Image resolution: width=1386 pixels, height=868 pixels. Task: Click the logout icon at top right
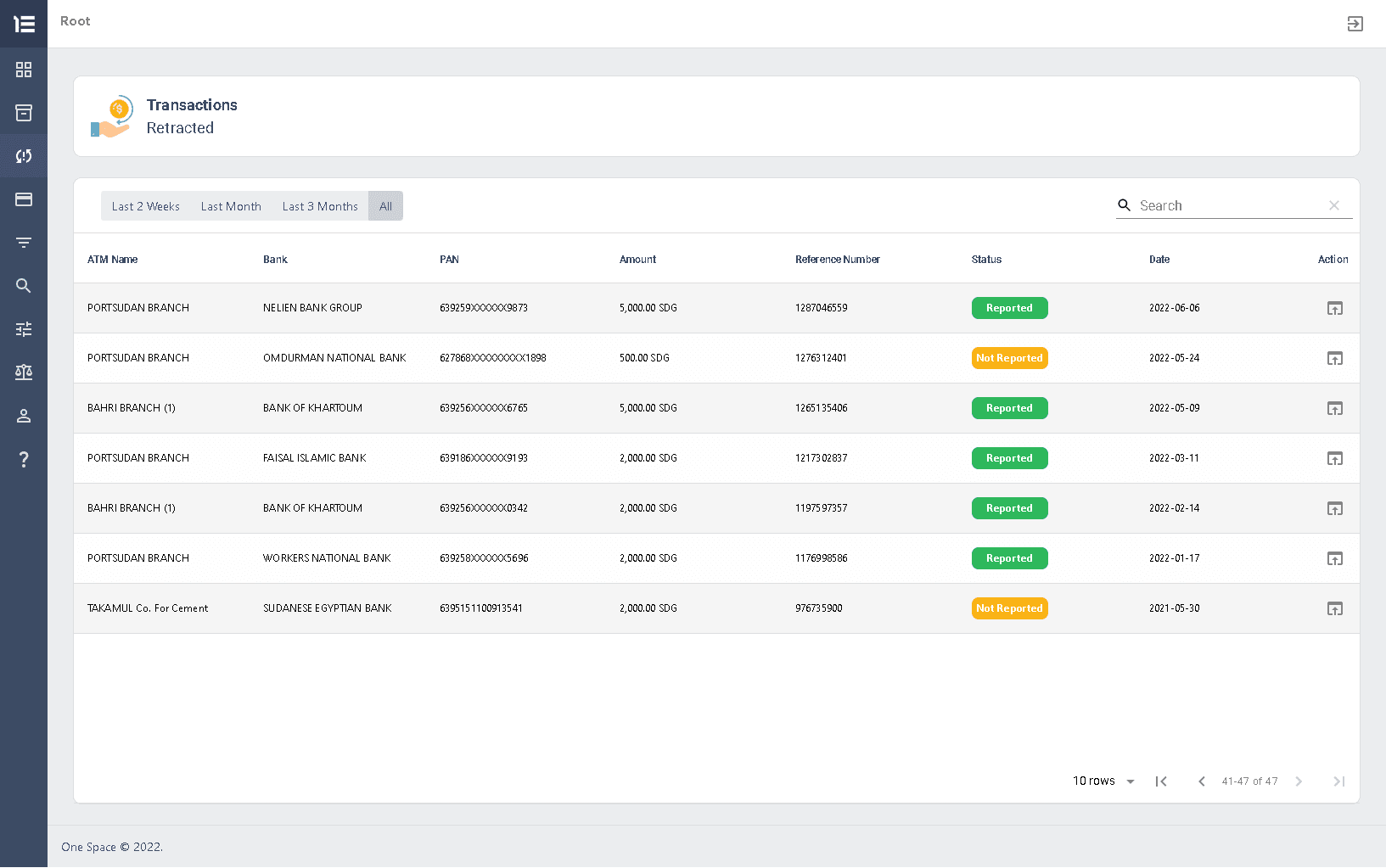[x=1355, y=24]
